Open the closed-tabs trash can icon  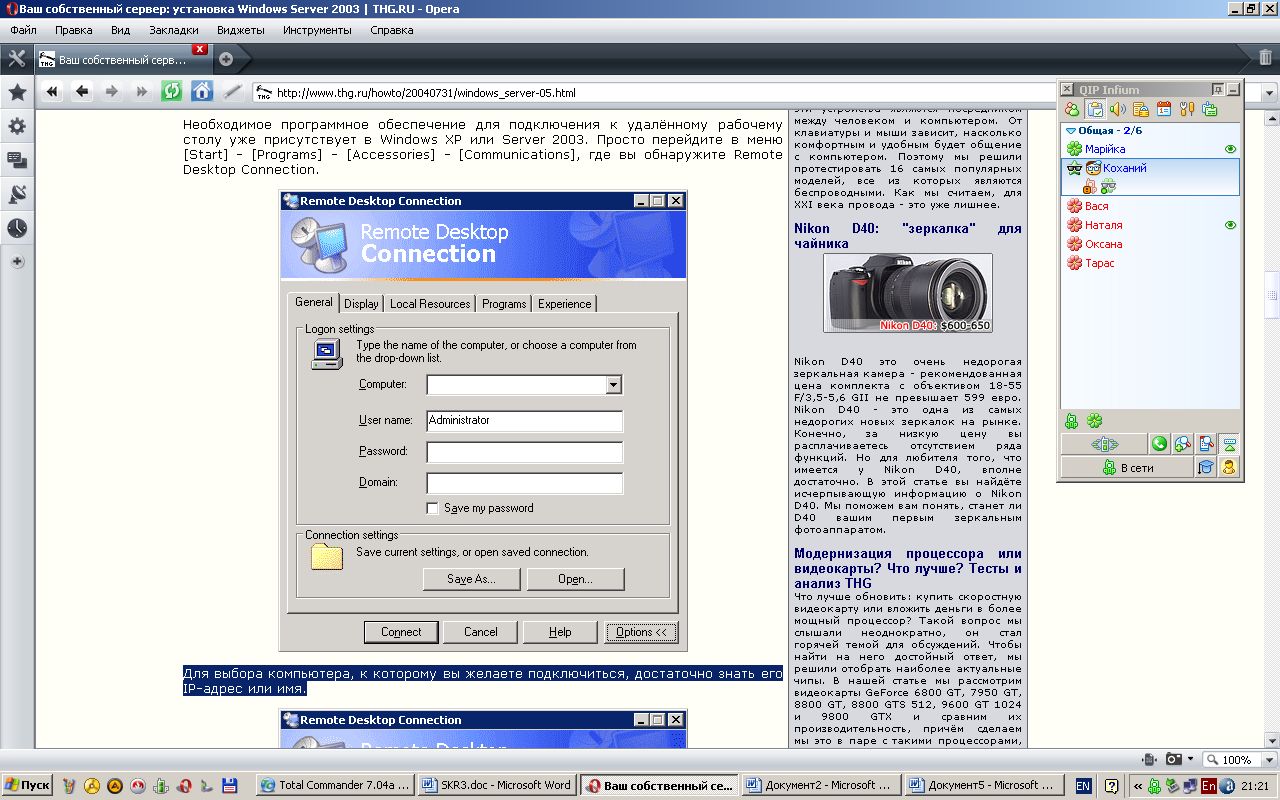point(1265,58)
